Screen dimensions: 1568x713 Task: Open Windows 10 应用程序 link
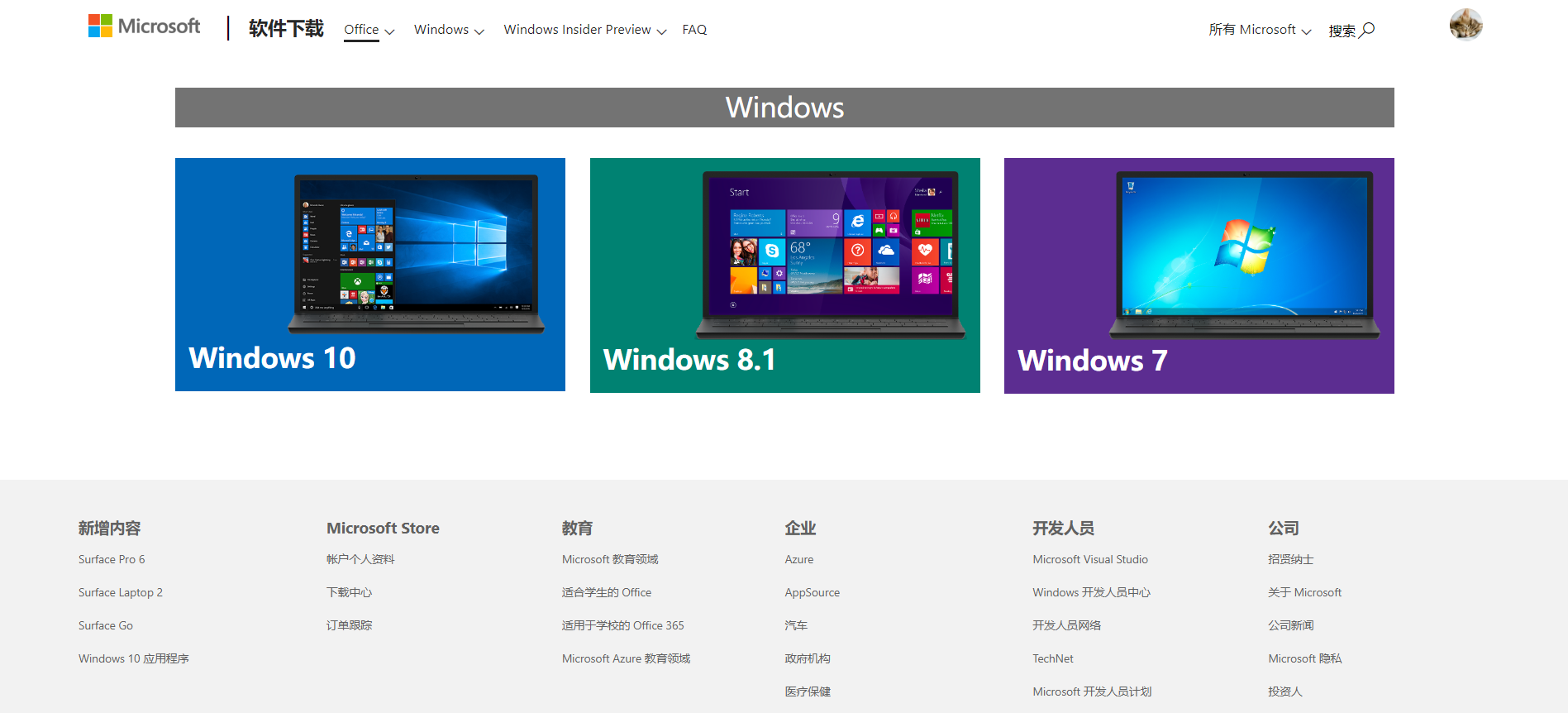point(134,658)
